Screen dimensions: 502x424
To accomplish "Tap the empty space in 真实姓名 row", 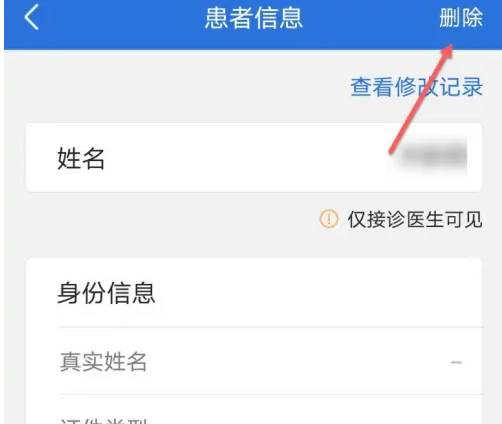I will pos(297,362).
